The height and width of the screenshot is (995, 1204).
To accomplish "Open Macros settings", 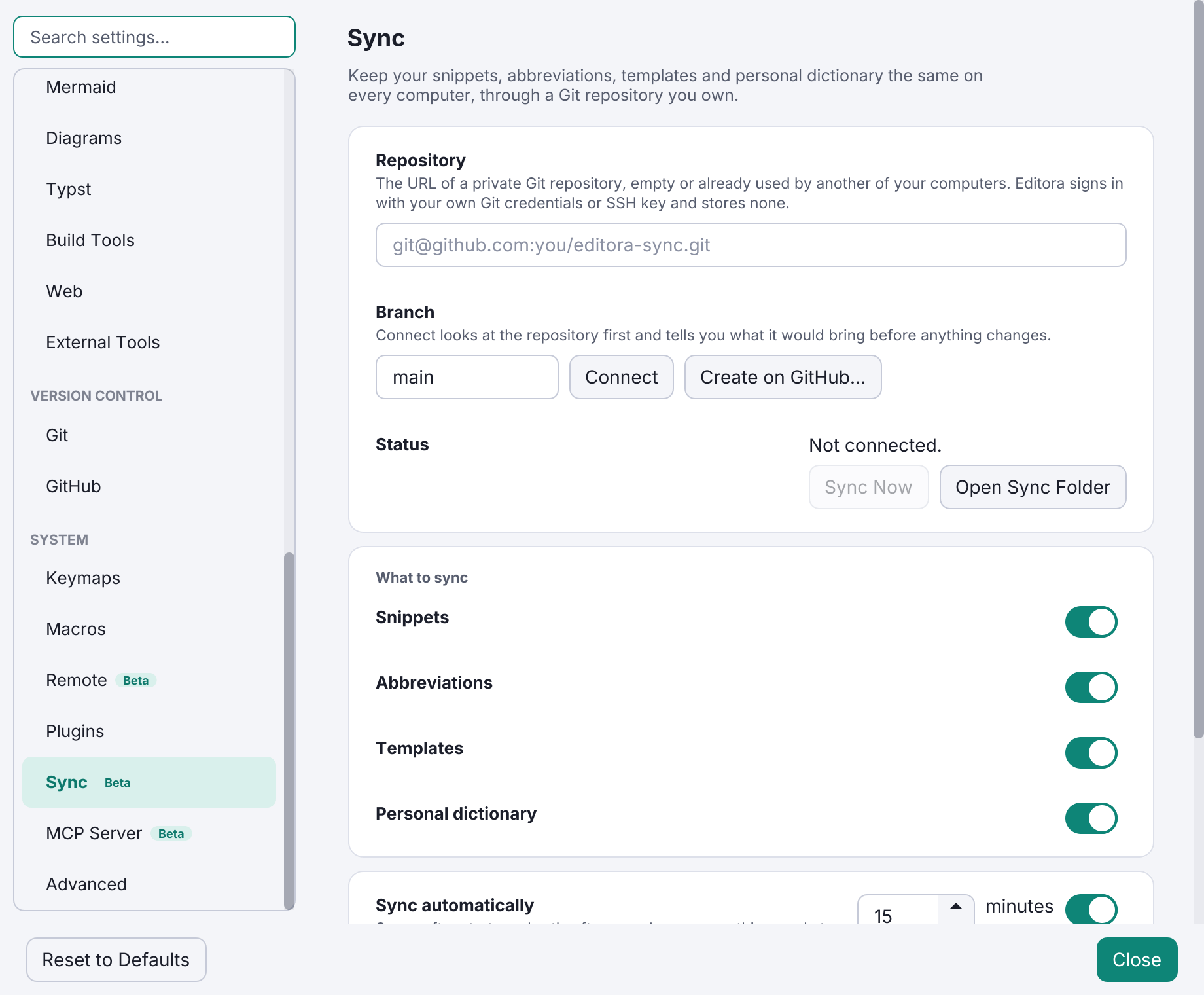I will (149, 629).
